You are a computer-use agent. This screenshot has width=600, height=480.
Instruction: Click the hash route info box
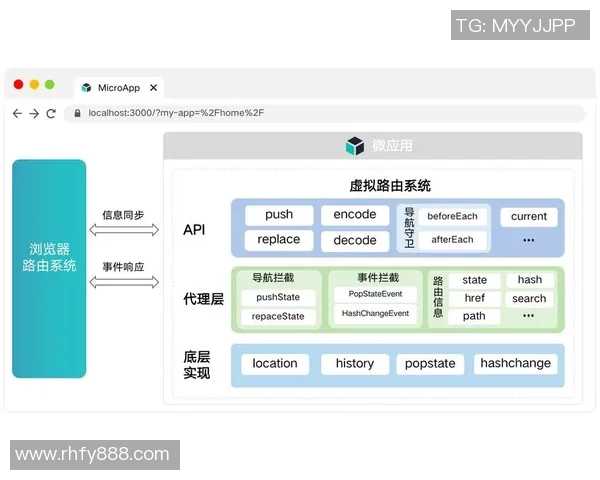pyautogui.click(x=530, y=280)
